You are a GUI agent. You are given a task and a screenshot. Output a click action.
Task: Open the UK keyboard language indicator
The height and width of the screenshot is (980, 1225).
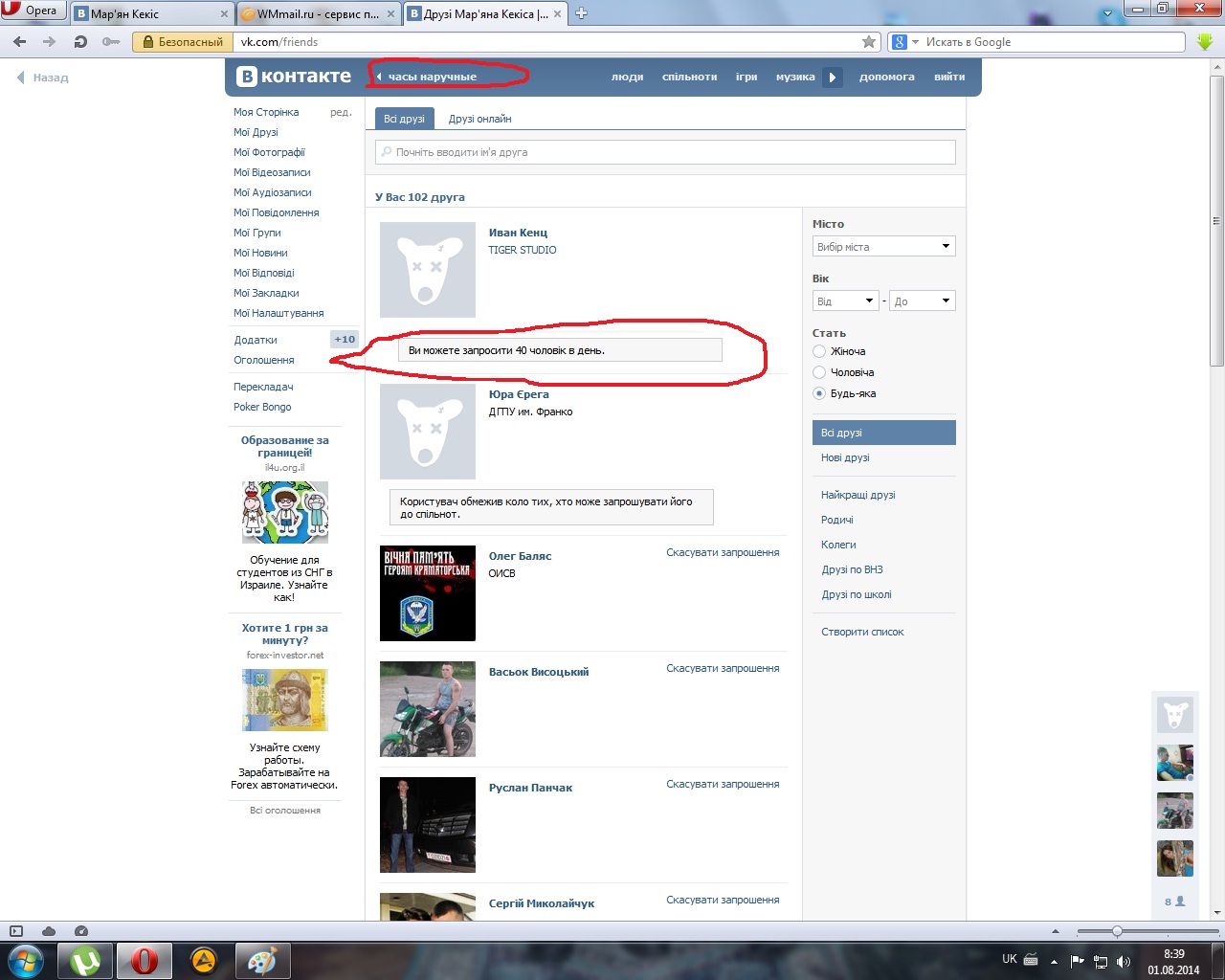tap(1010, 959)
